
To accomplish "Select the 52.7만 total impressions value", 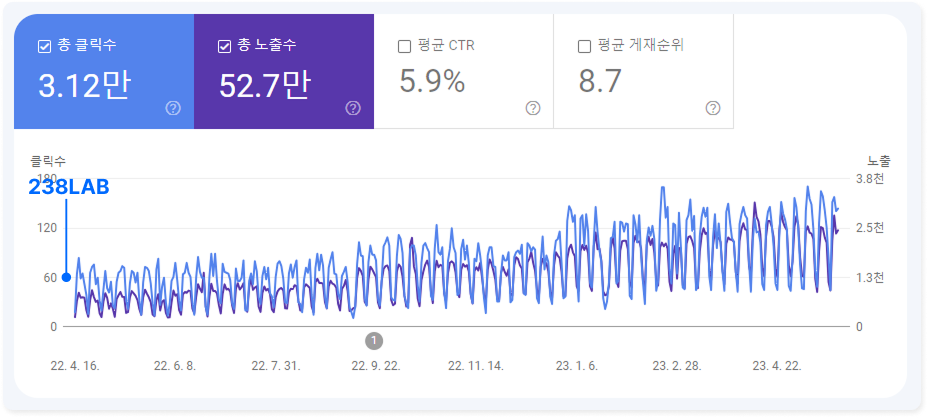I will coord(265,85).
